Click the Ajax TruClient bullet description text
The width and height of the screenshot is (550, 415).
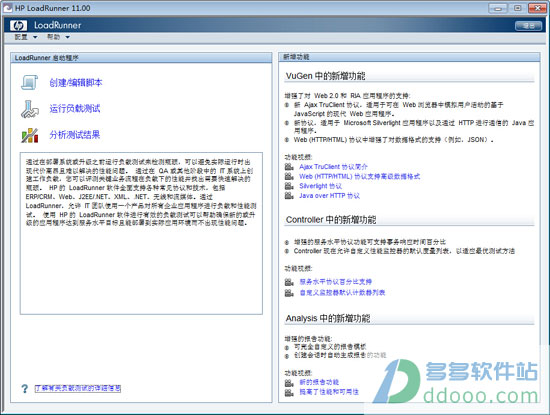(398, 109)
